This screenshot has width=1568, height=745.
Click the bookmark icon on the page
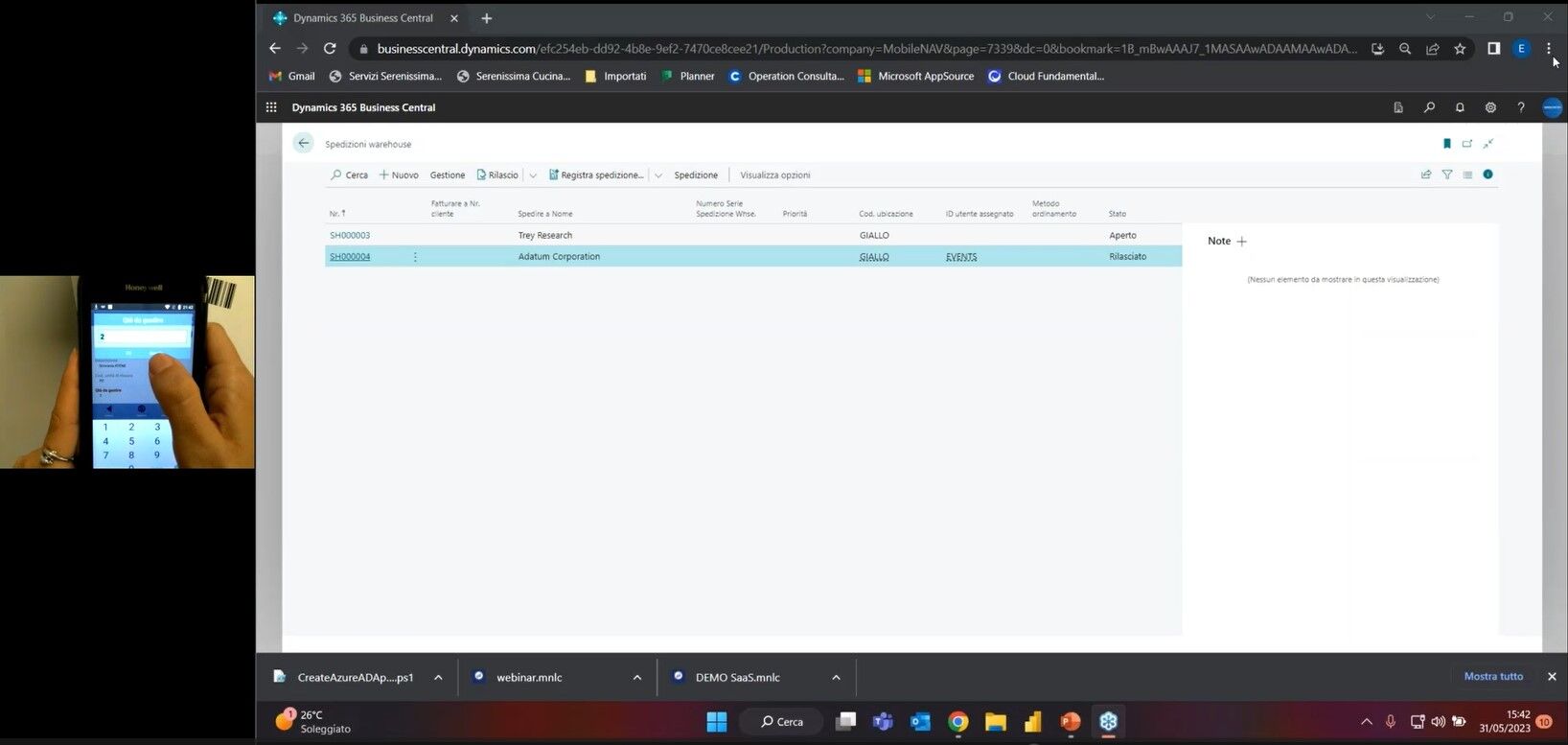(1446, 144)
